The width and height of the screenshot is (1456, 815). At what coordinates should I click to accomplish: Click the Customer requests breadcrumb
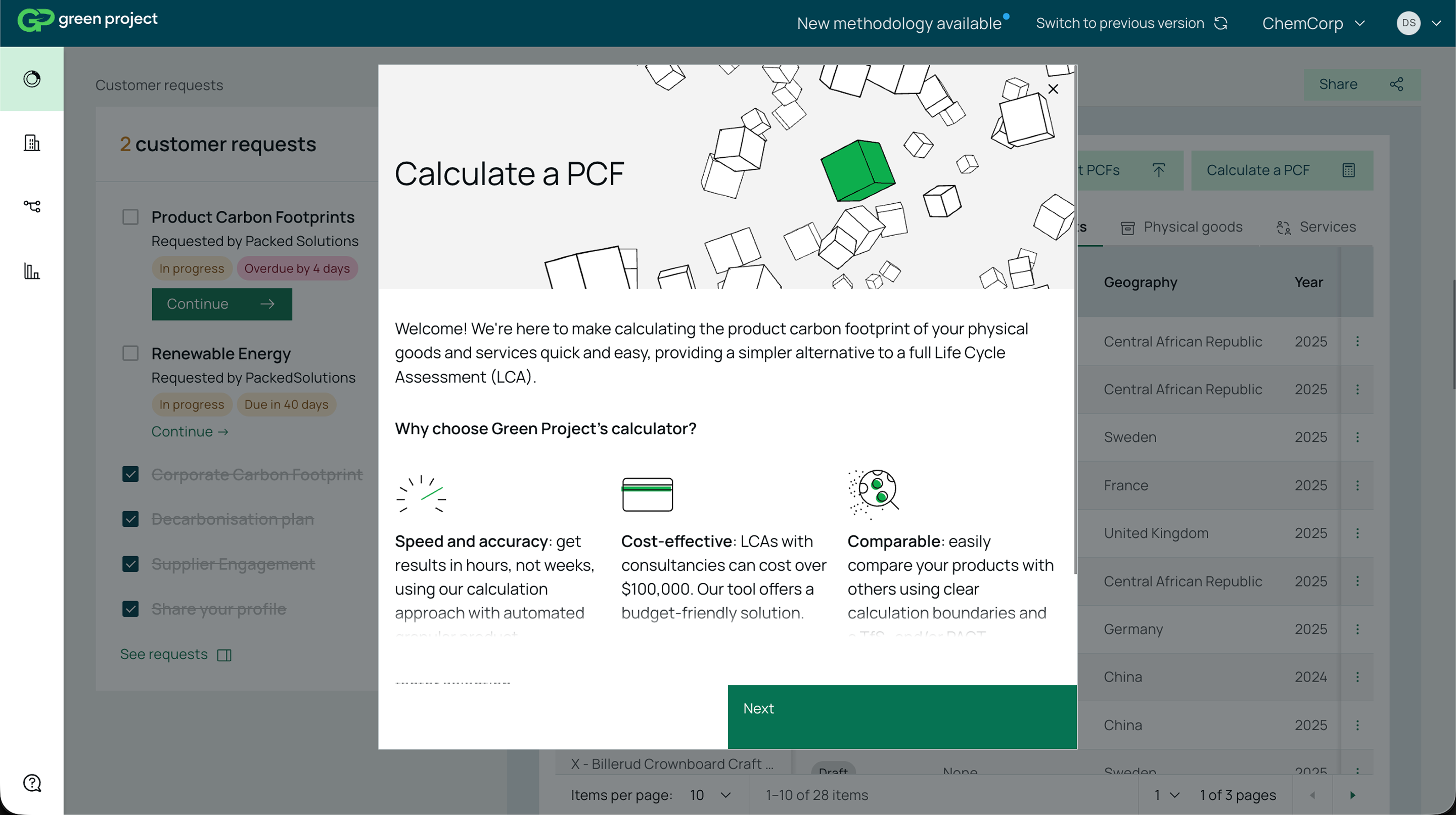coord(159,85)
